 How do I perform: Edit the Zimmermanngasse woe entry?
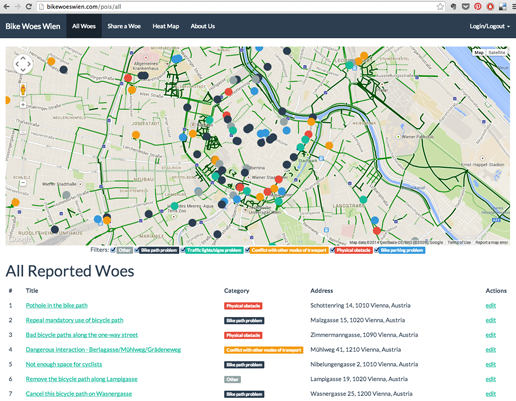click(491, 335)
